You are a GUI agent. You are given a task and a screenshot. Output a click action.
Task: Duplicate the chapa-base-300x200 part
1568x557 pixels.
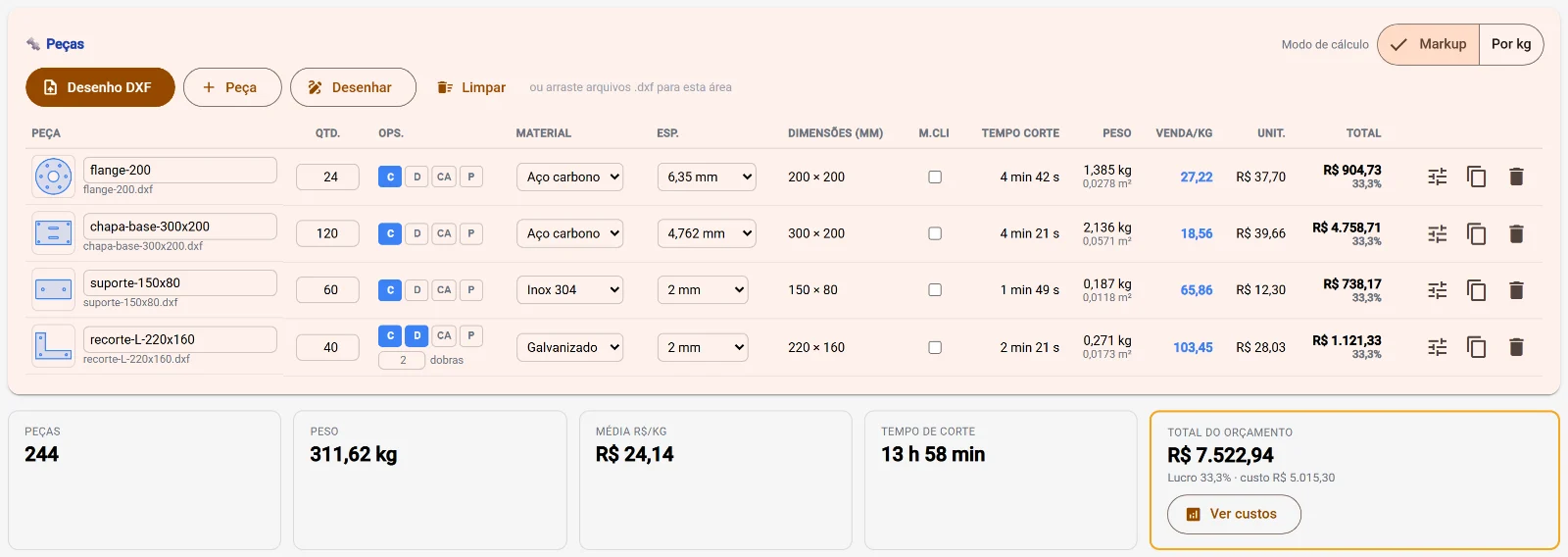[1476, 233]
